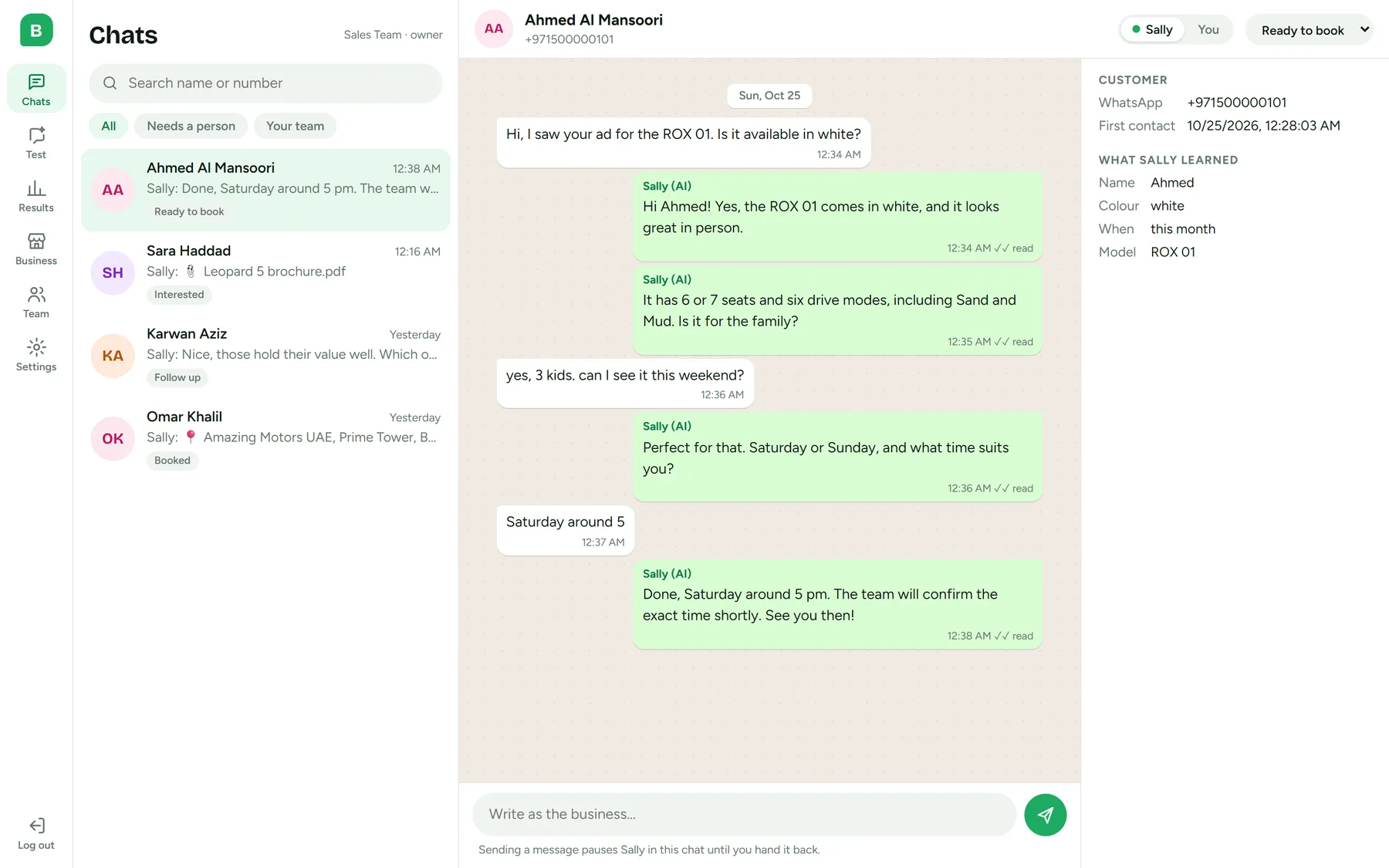Click the AA avatar in conversation header
1389x868 pixels.
coord(494,29)
